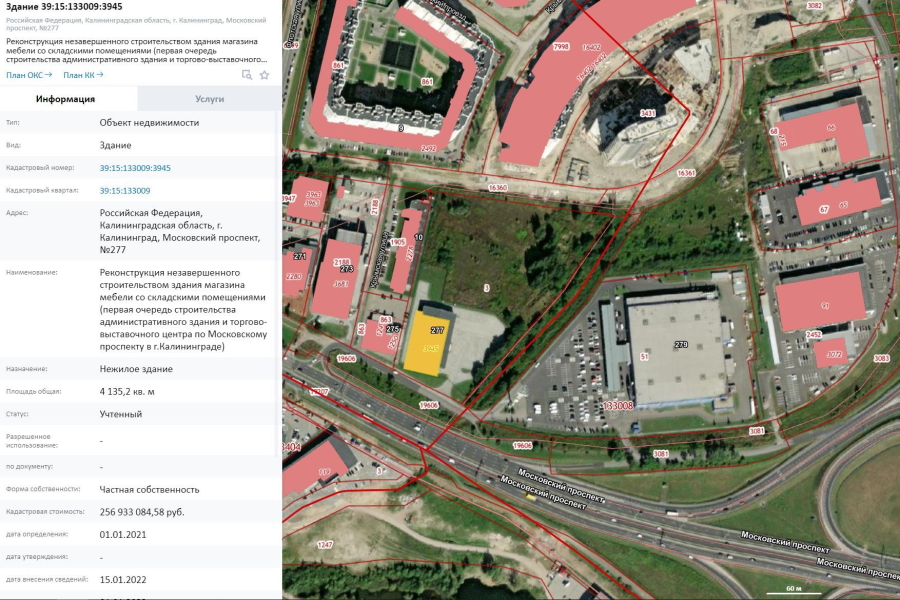
Task: Select parcel 3431 on the map
Action: click(x=648, y=114)
